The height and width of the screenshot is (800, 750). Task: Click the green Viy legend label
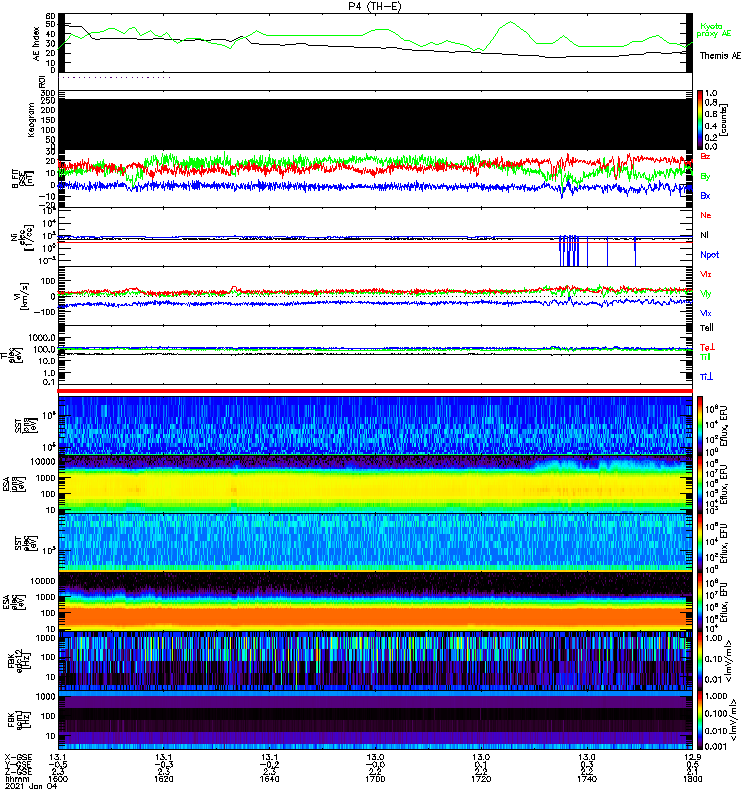[706, 294]
